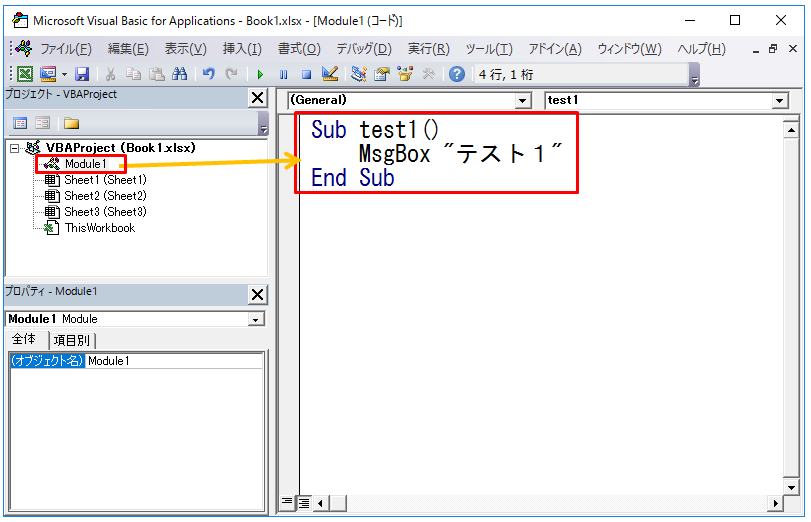Open the 挿入(I) menu
Screen dimensions: 811x522
242,49
